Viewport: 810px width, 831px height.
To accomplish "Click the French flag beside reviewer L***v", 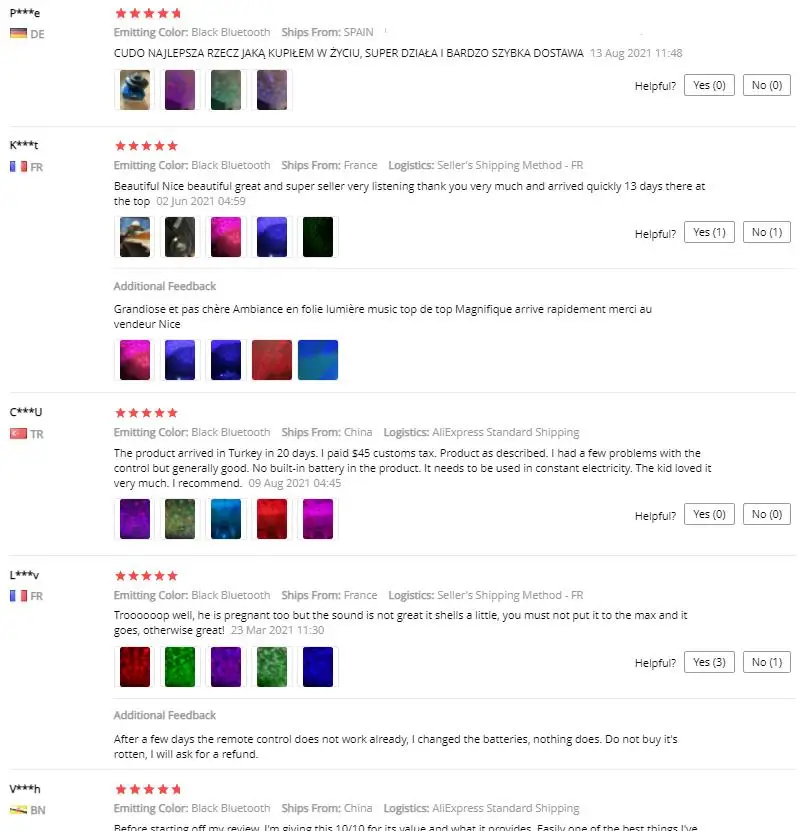I will tap(17, 596).
